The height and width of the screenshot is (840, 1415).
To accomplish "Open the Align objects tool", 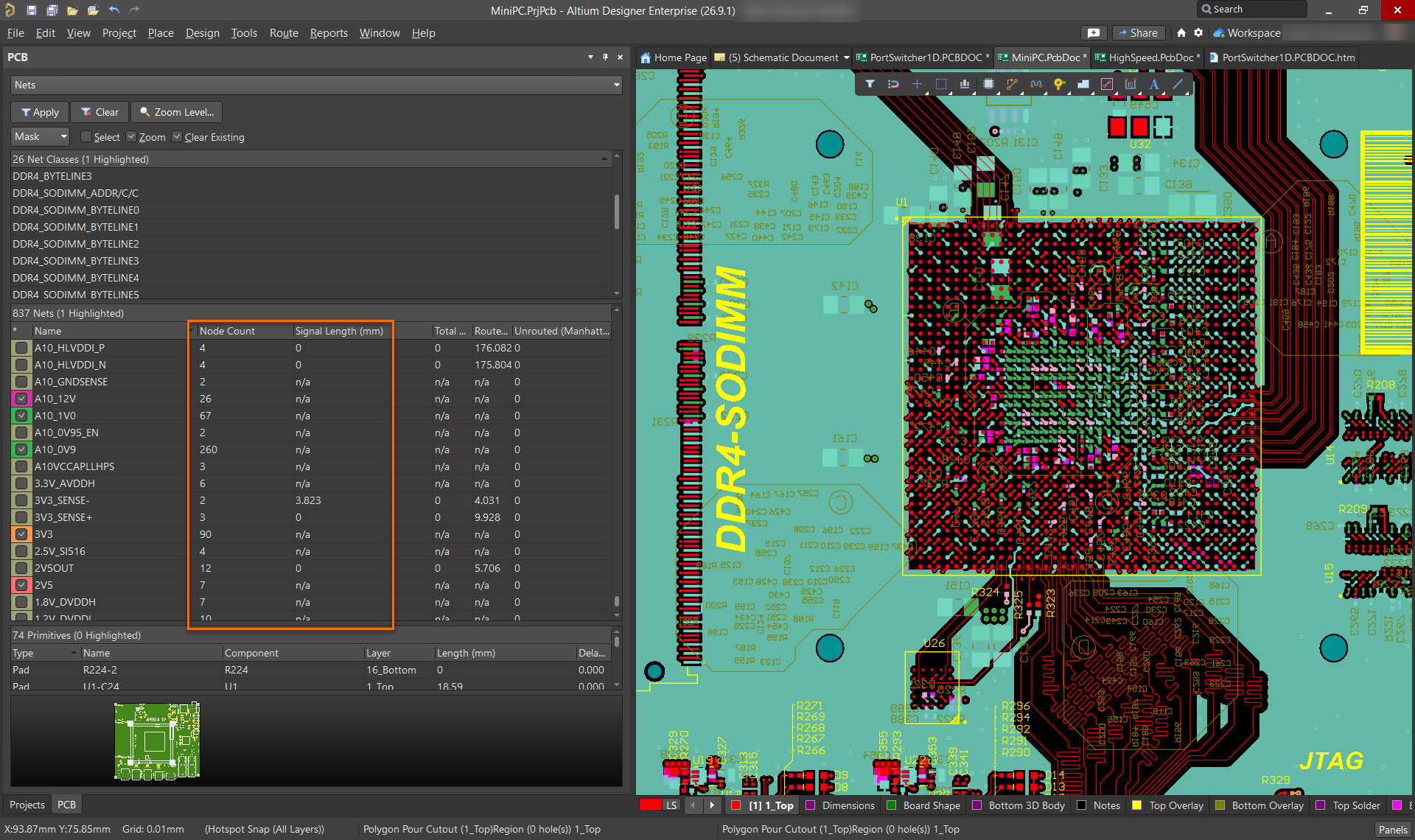I will pyautogui.click(x=965, y=84).
